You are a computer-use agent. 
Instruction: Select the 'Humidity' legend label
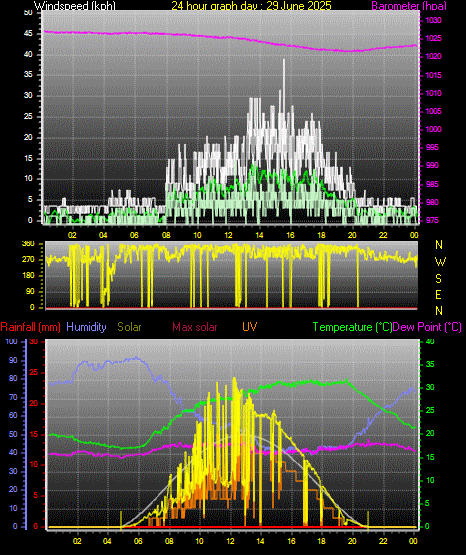click(x=86, y=327)
